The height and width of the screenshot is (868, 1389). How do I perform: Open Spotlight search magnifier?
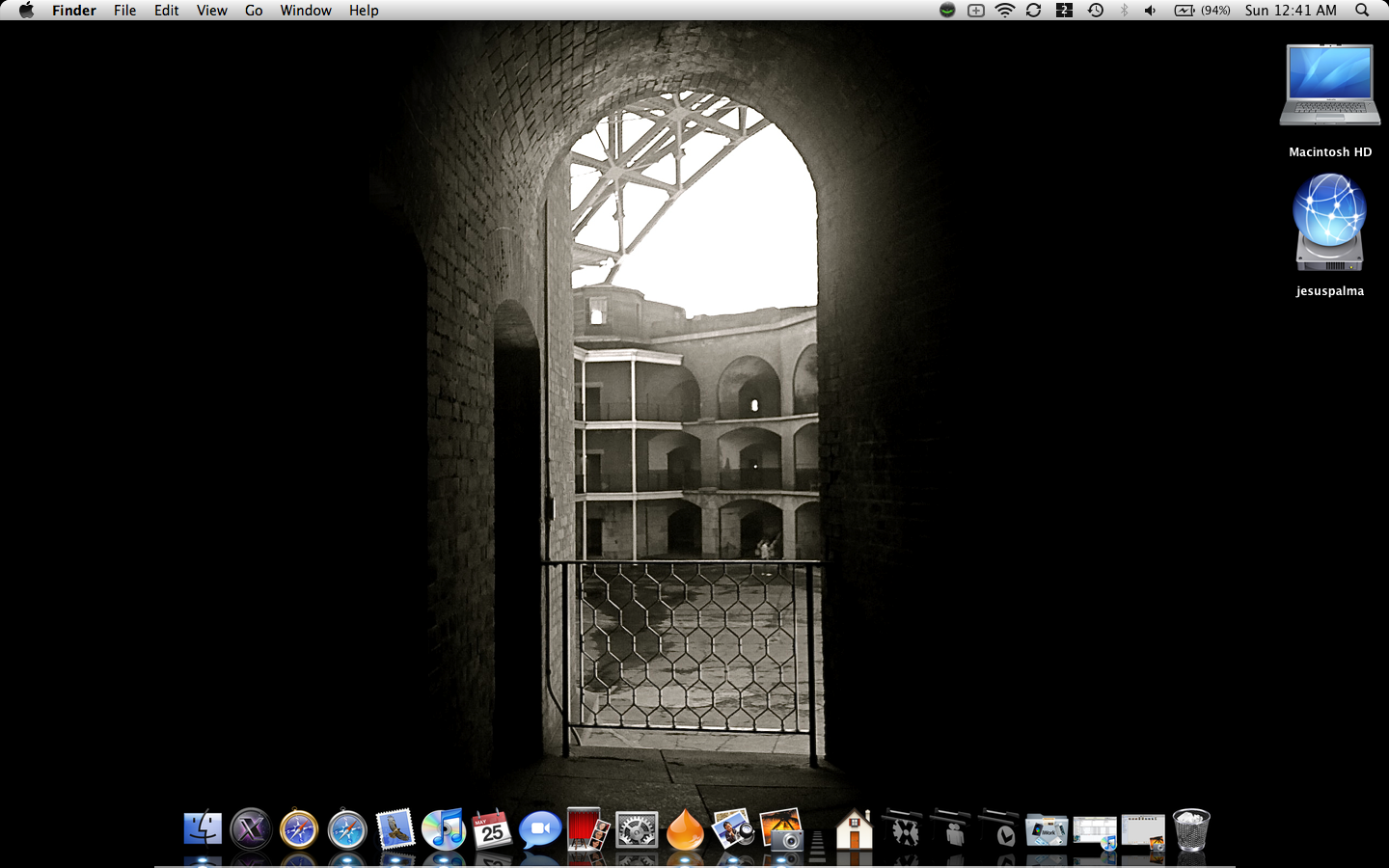1362,11
